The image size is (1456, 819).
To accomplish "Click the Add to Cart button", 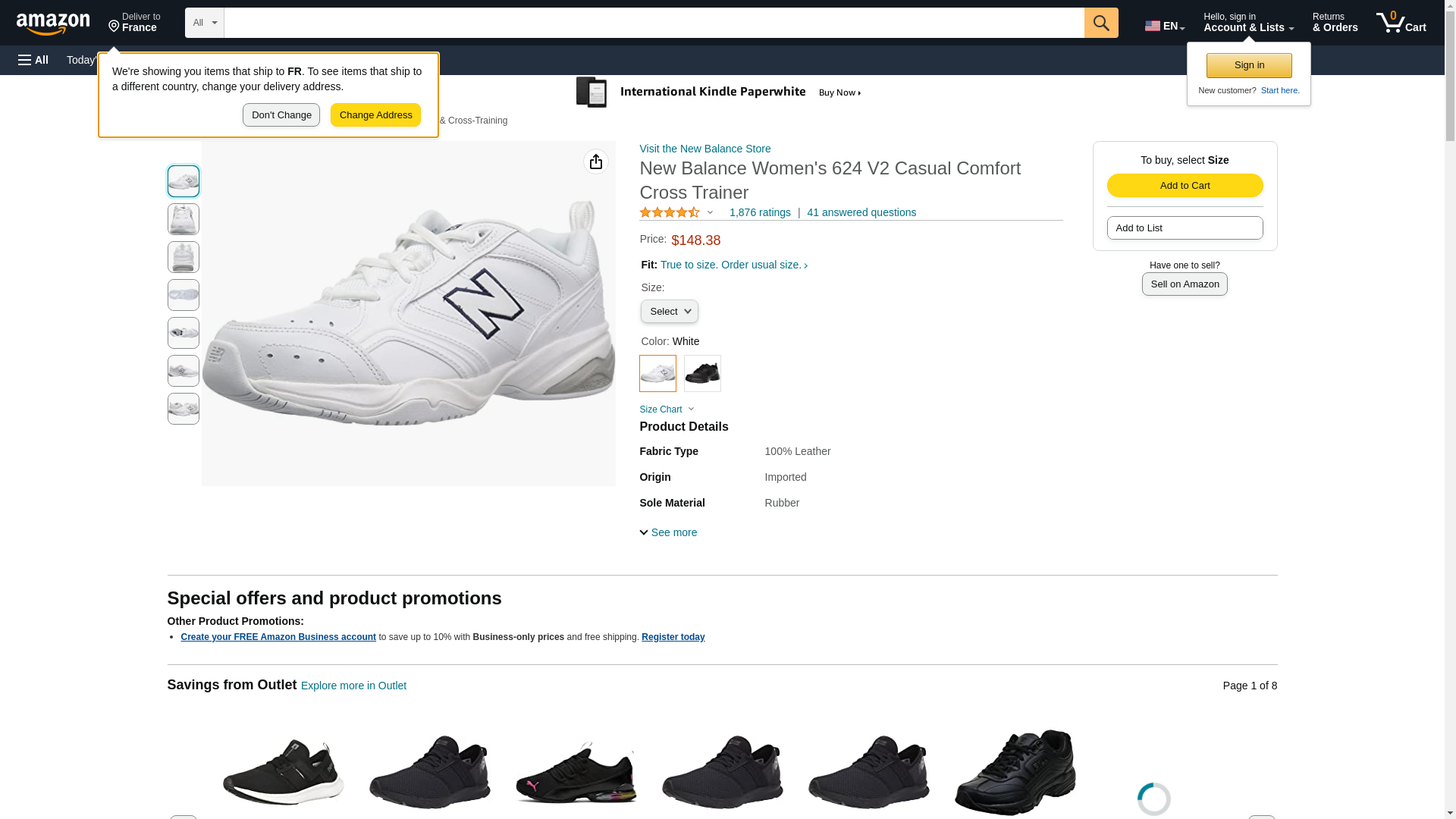I will [1185, 186].
